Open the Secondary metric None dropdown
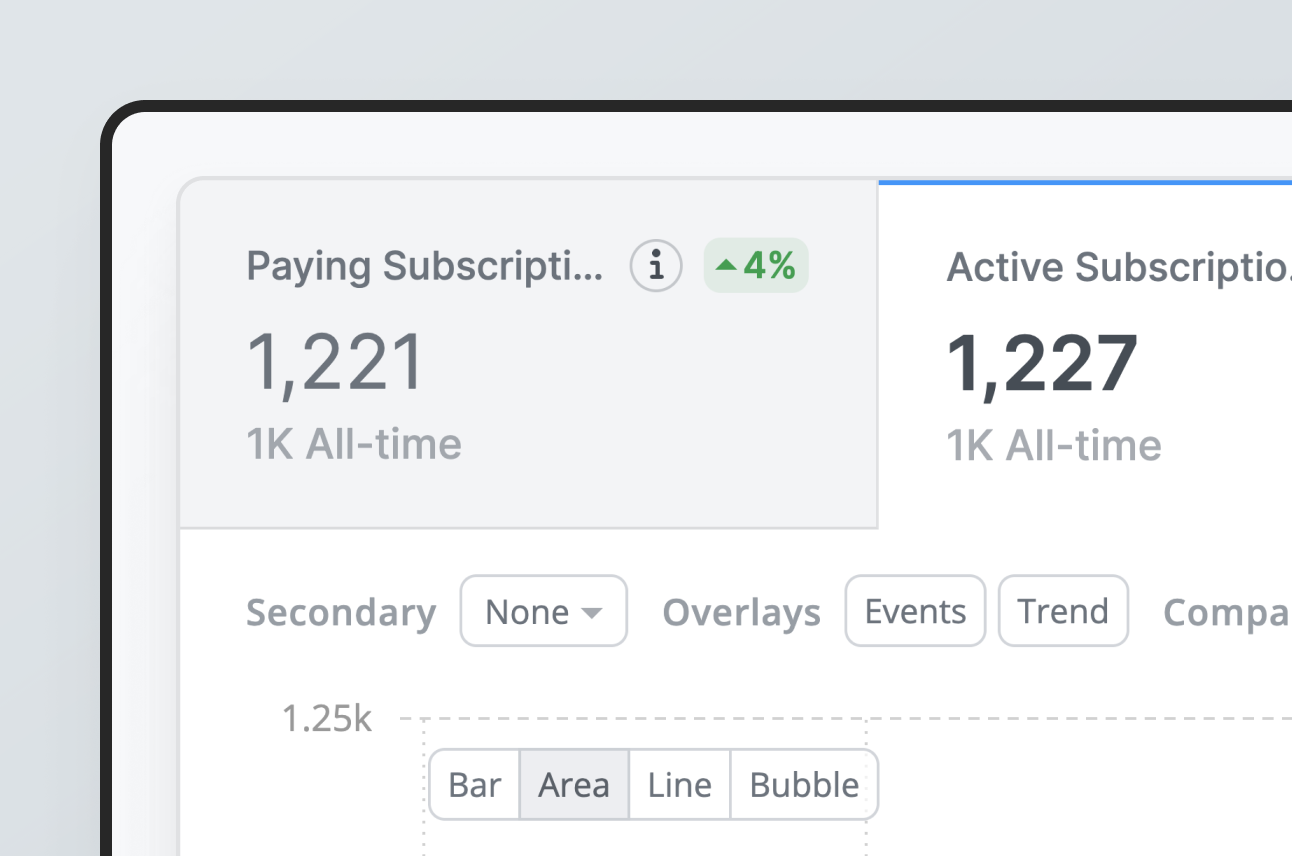The height and width of the screenshot is (856, 1292). (543, 611)
